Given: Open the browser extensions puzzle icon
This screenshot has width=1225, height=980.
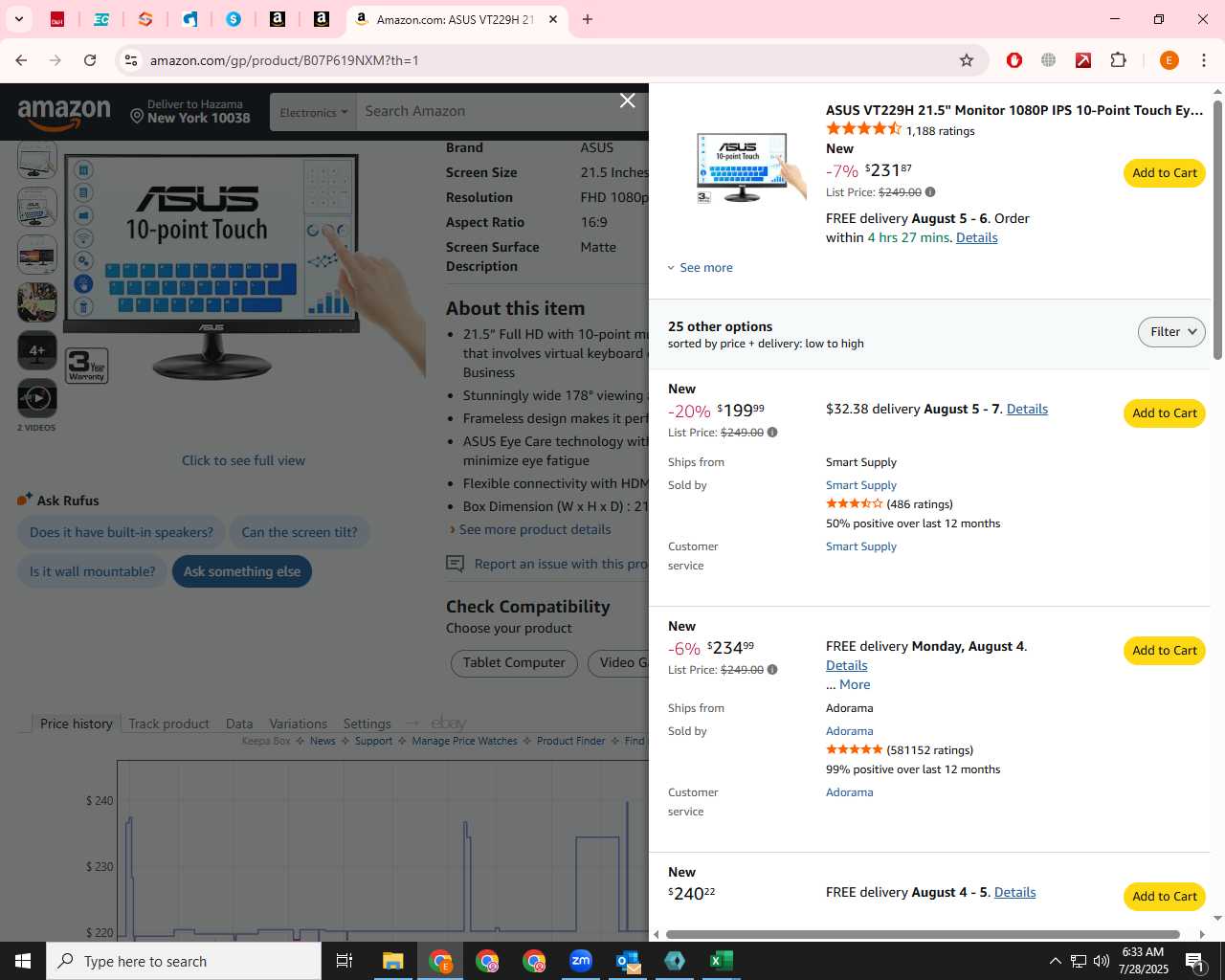Looking at the screenshot, I should pos(1118,60).
